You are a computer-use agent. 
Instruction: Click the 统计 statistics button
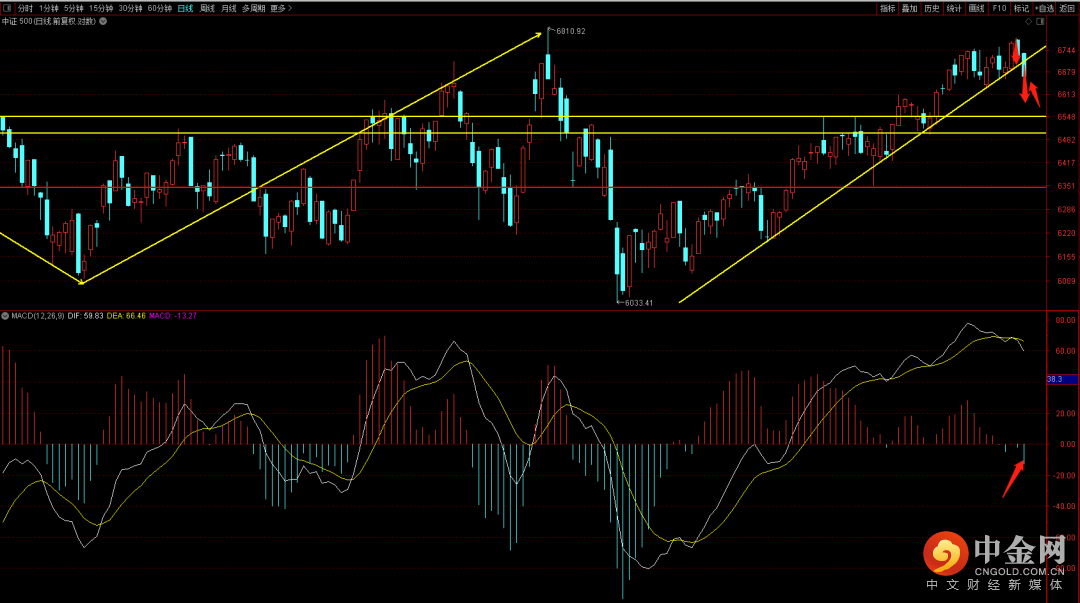tap(954, 8)
